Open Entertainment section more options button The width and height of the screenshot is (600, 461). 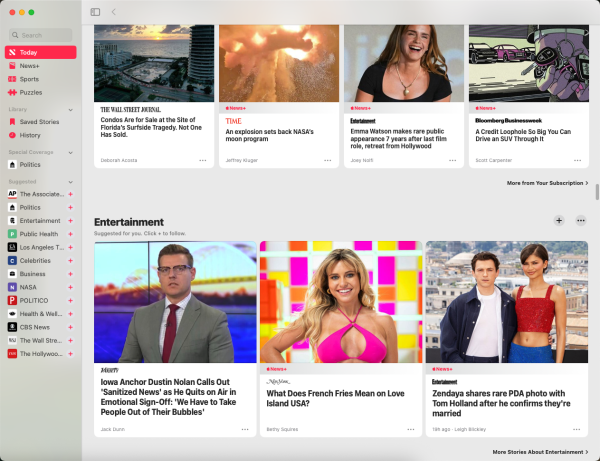[x=581, y=221]
